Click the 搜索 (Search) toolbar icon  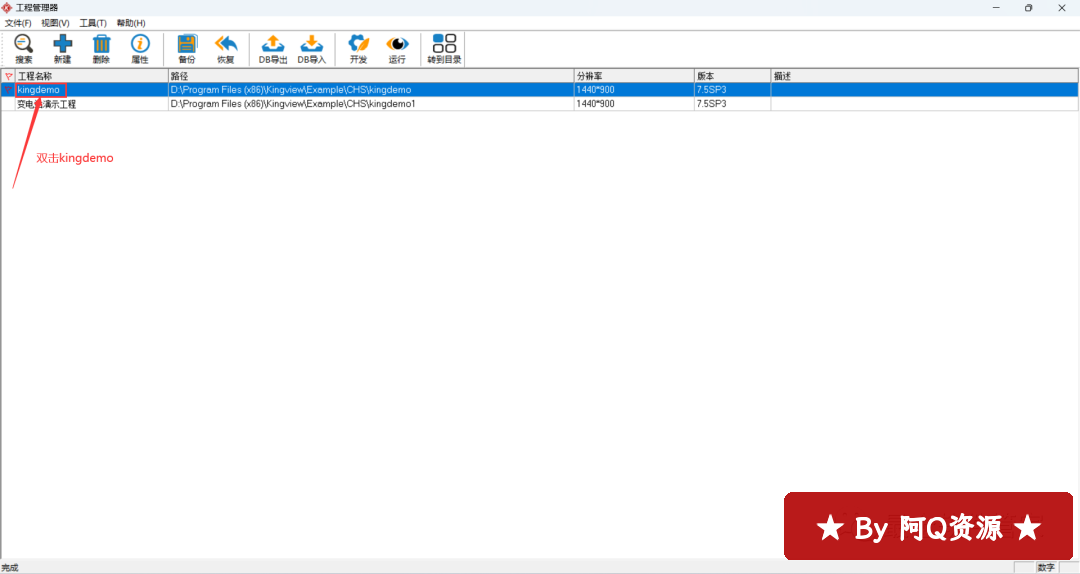(x=24, y=47)
